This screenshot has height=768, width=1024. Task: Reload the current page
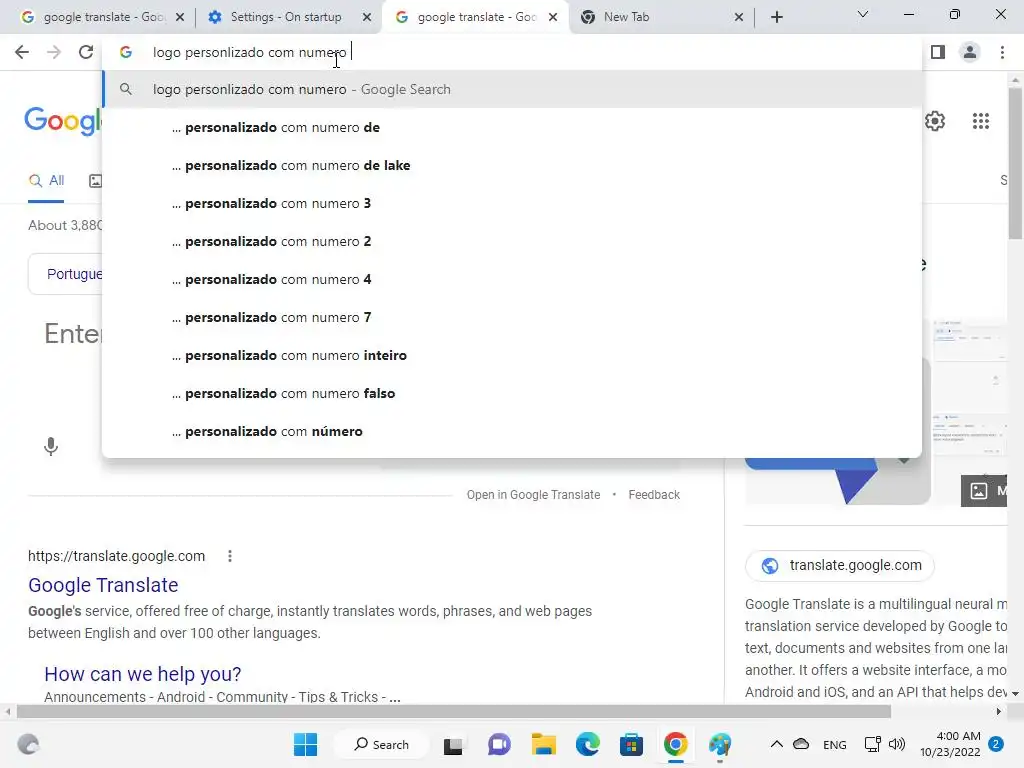[x=86, y=52]
